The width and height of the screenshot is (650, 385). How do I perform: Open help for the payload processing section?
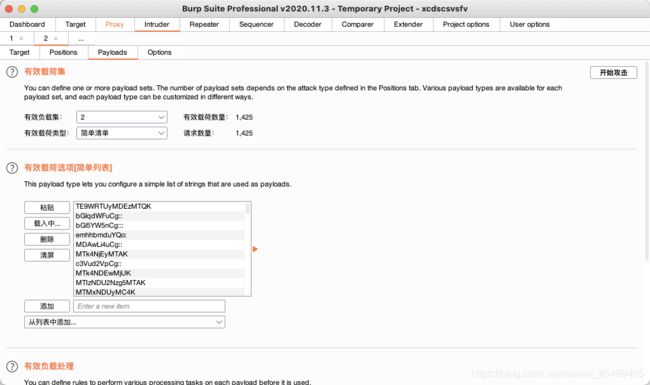[x=12, y=366]
